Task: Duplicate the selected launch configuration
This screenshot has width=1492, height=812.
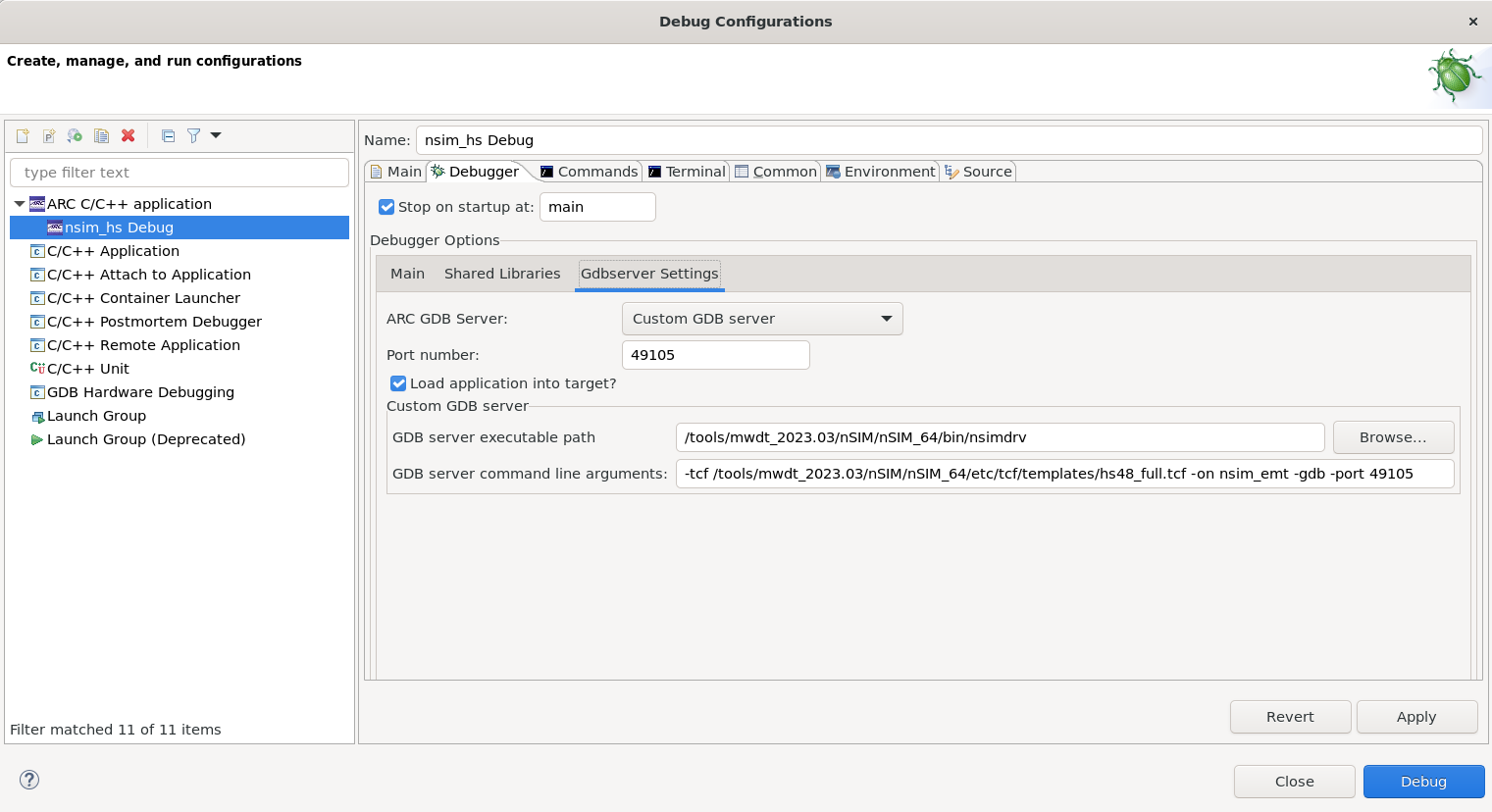Action: coord(101,135)
